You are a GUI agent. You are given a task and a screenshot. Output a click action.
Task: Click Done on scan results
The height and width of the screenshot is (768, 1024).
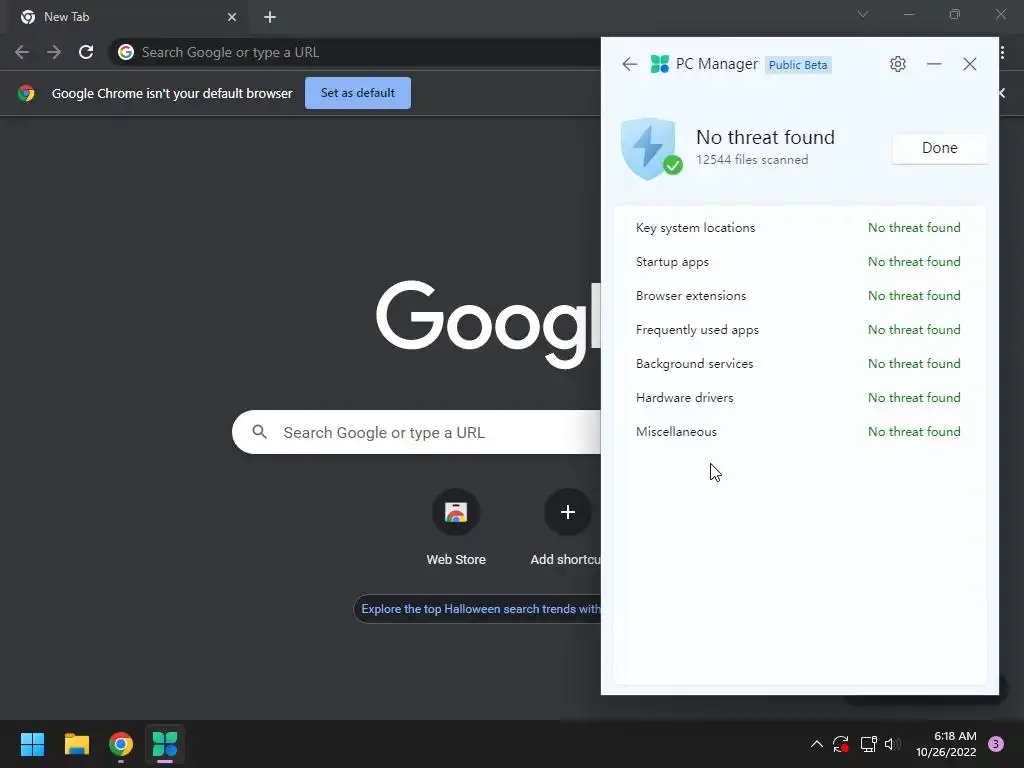pos(940,148)
